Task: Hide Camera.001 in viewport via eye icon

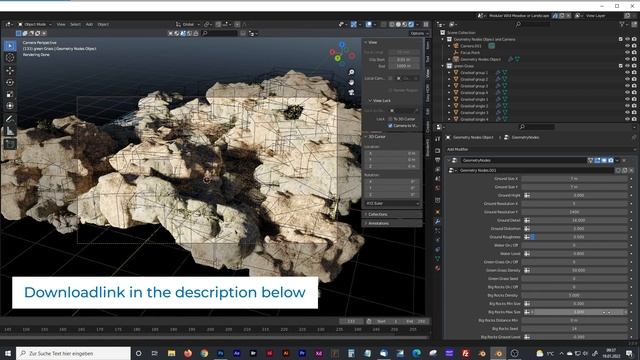Action: pyautogui.click(x=627, y=46)
